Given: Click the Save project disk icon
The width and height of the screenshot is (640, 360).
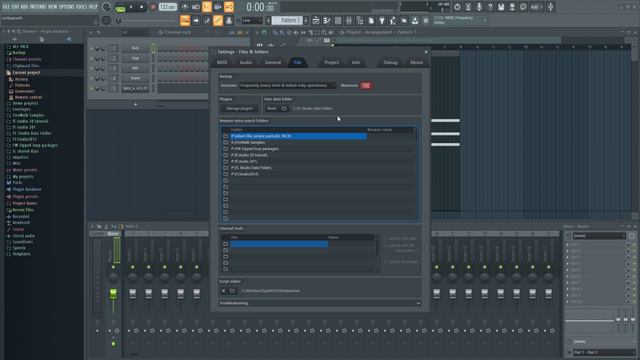Looking at the screenshot, I should [501, 7].
